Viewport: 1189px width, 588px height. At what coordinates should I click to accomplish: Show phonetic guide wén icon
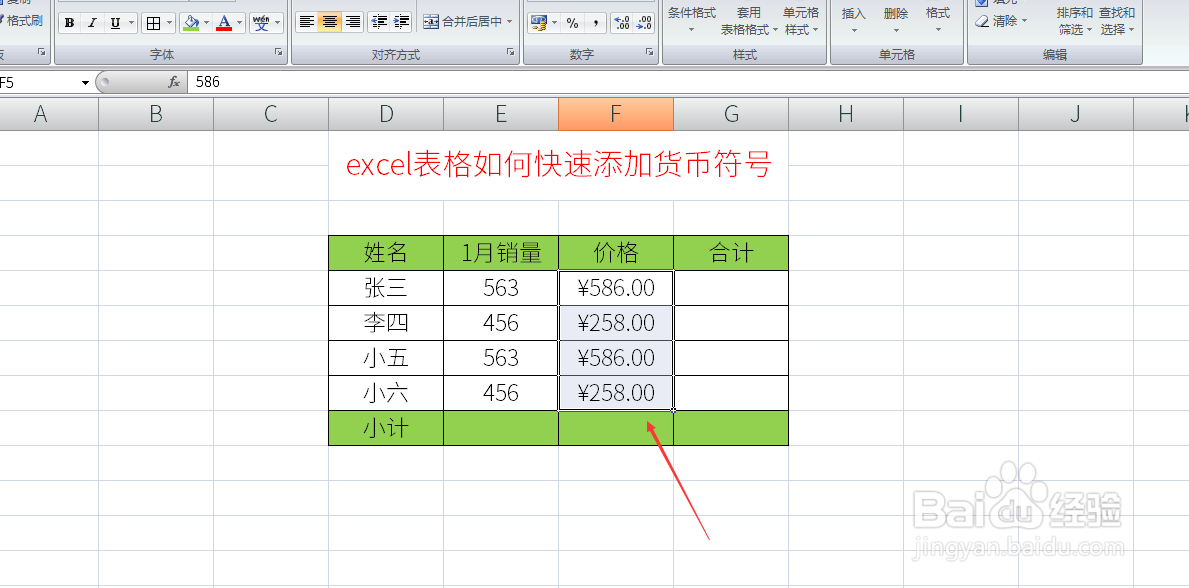(261, 23)
